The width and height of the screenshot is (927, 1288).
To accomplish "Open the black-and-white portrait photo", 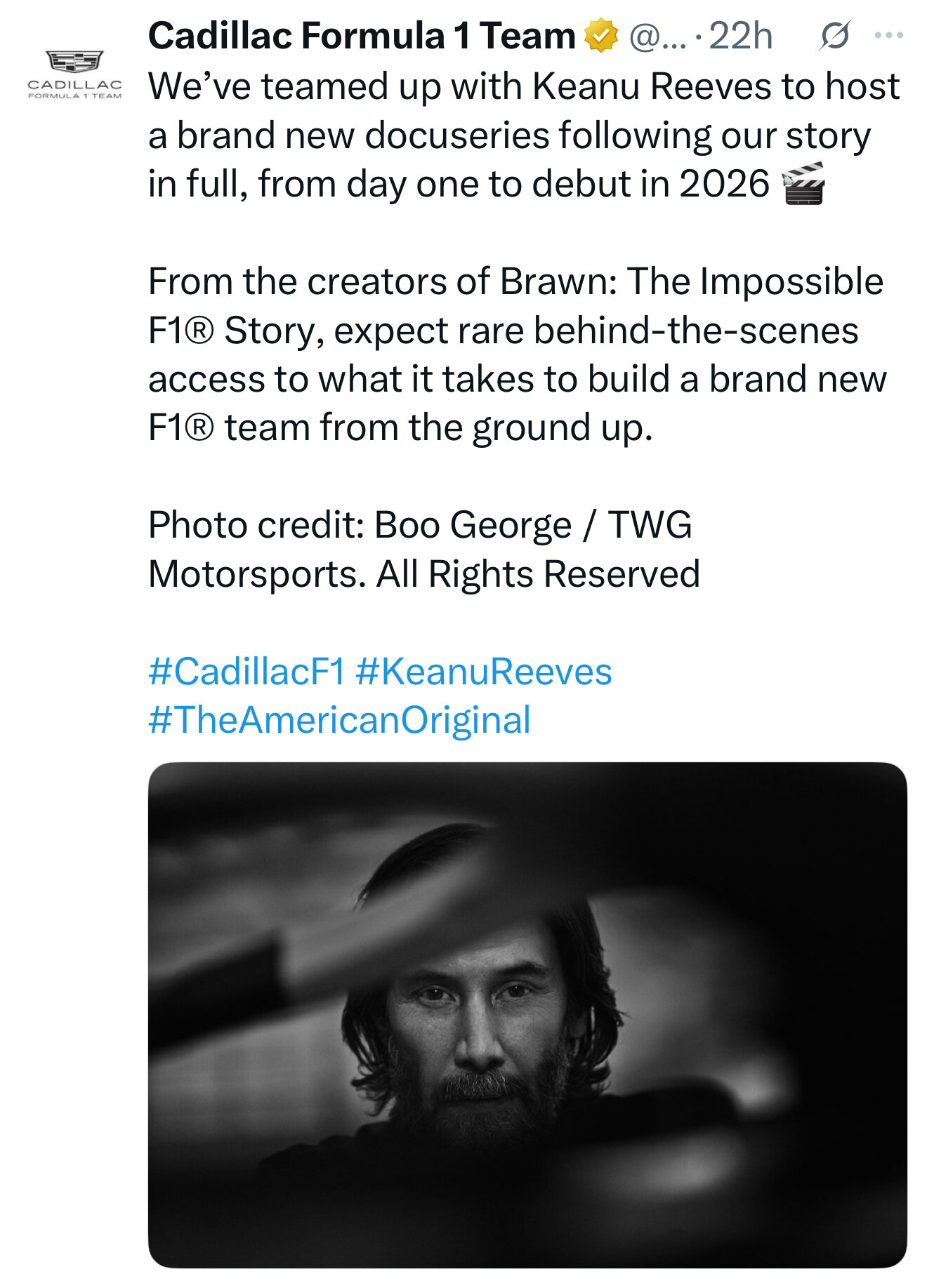I will click(x=527, y=1015).
